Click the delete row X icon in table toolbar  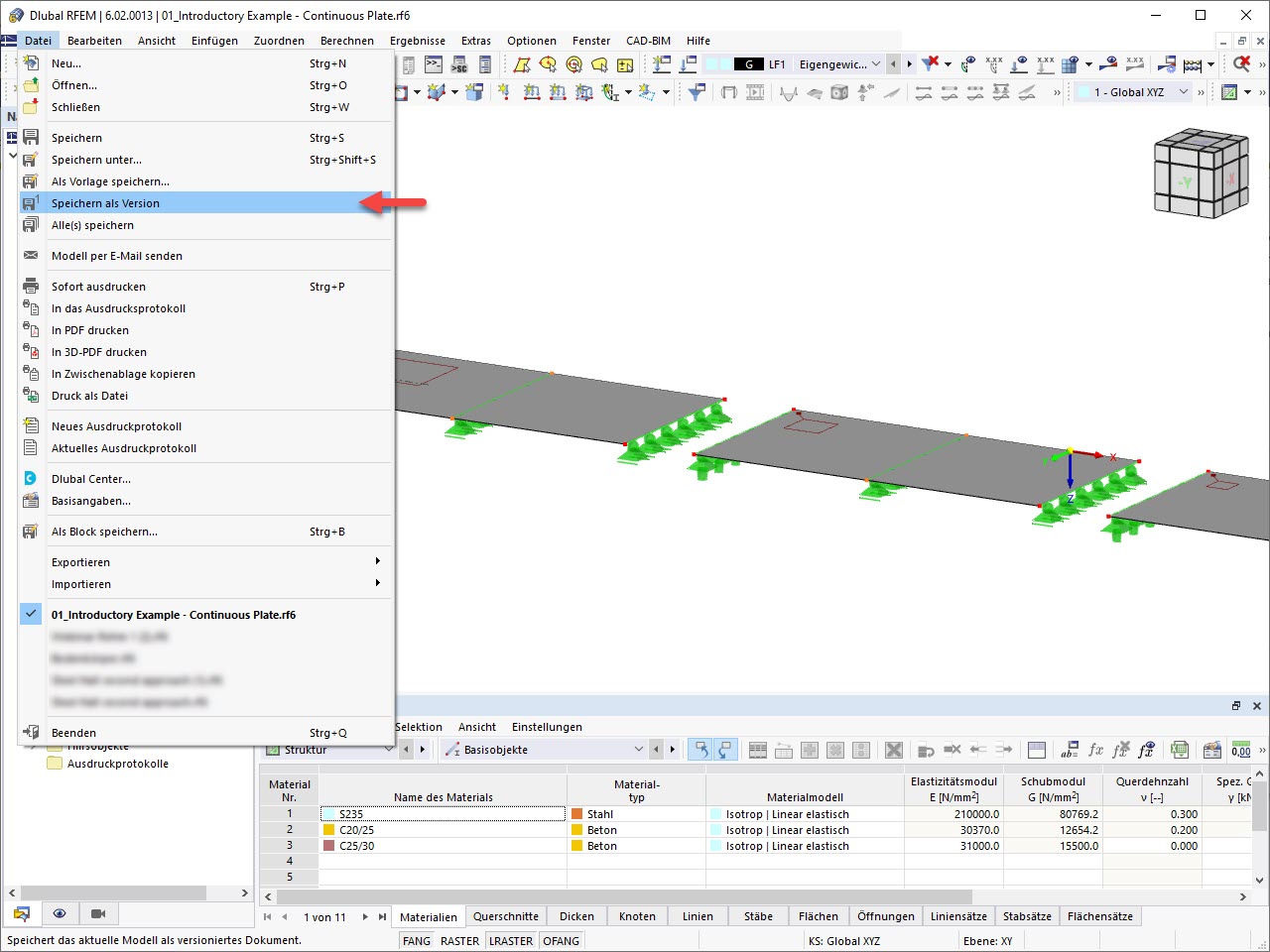[x=893, y=750]
